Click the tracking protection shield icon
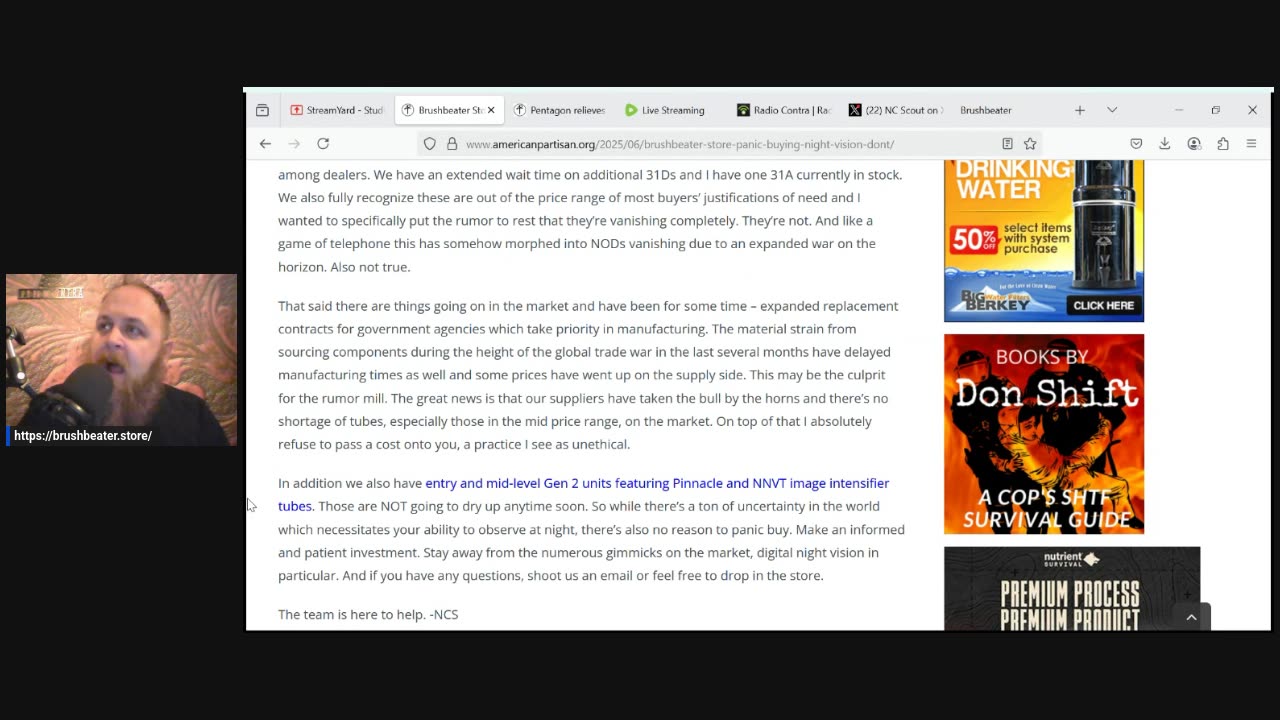1280x720 pixels. tap(430, 144)
